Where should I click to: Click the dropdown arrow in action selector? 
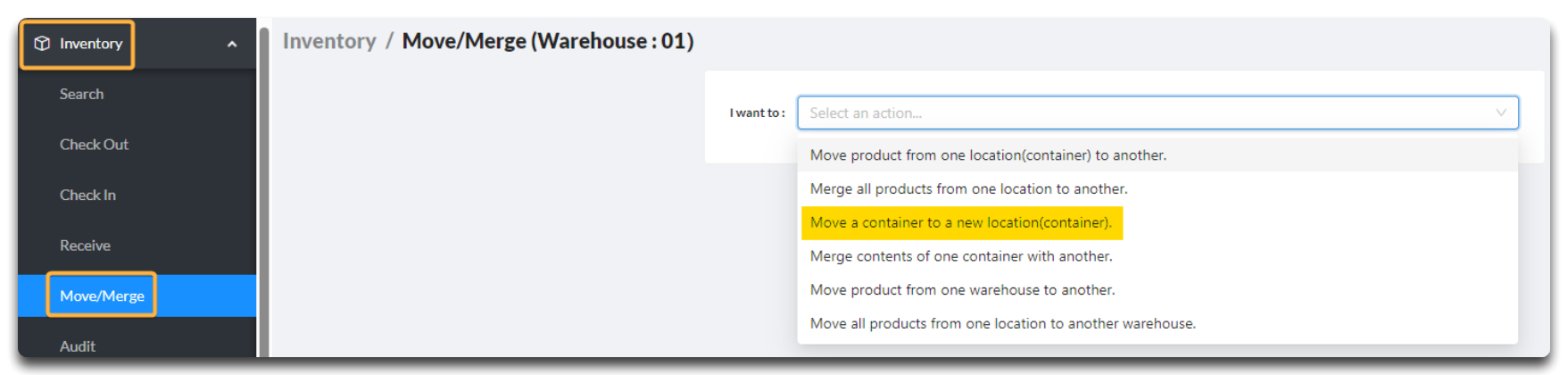click(1500, 112)
